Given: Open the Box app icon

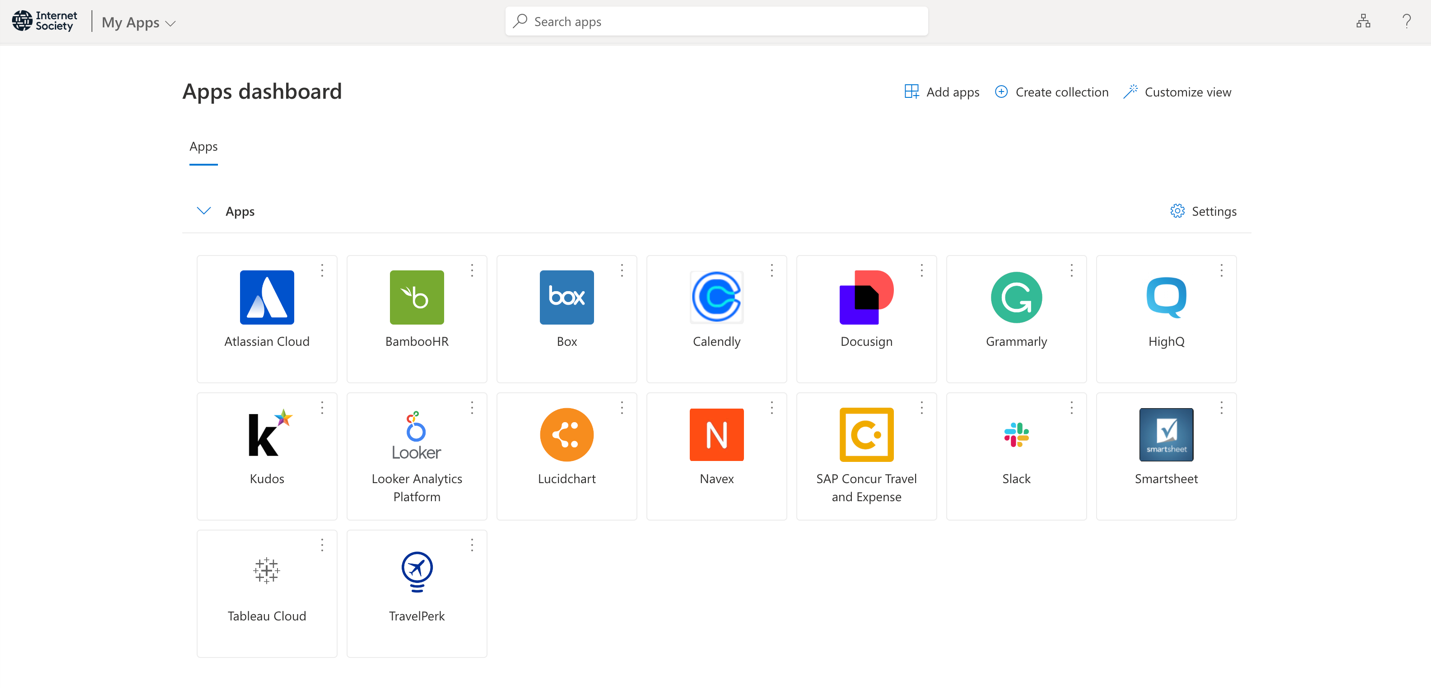Looking at the screenshot, I should click(x=567, y=297).
